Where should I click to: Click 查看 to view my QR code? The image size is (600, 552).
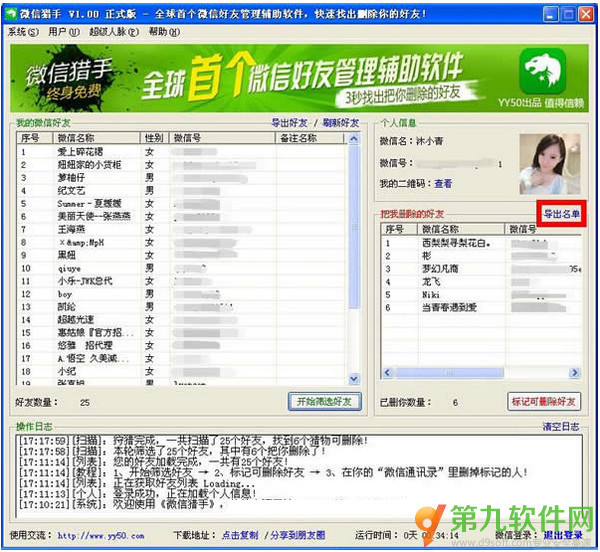[x=443, y=184]
